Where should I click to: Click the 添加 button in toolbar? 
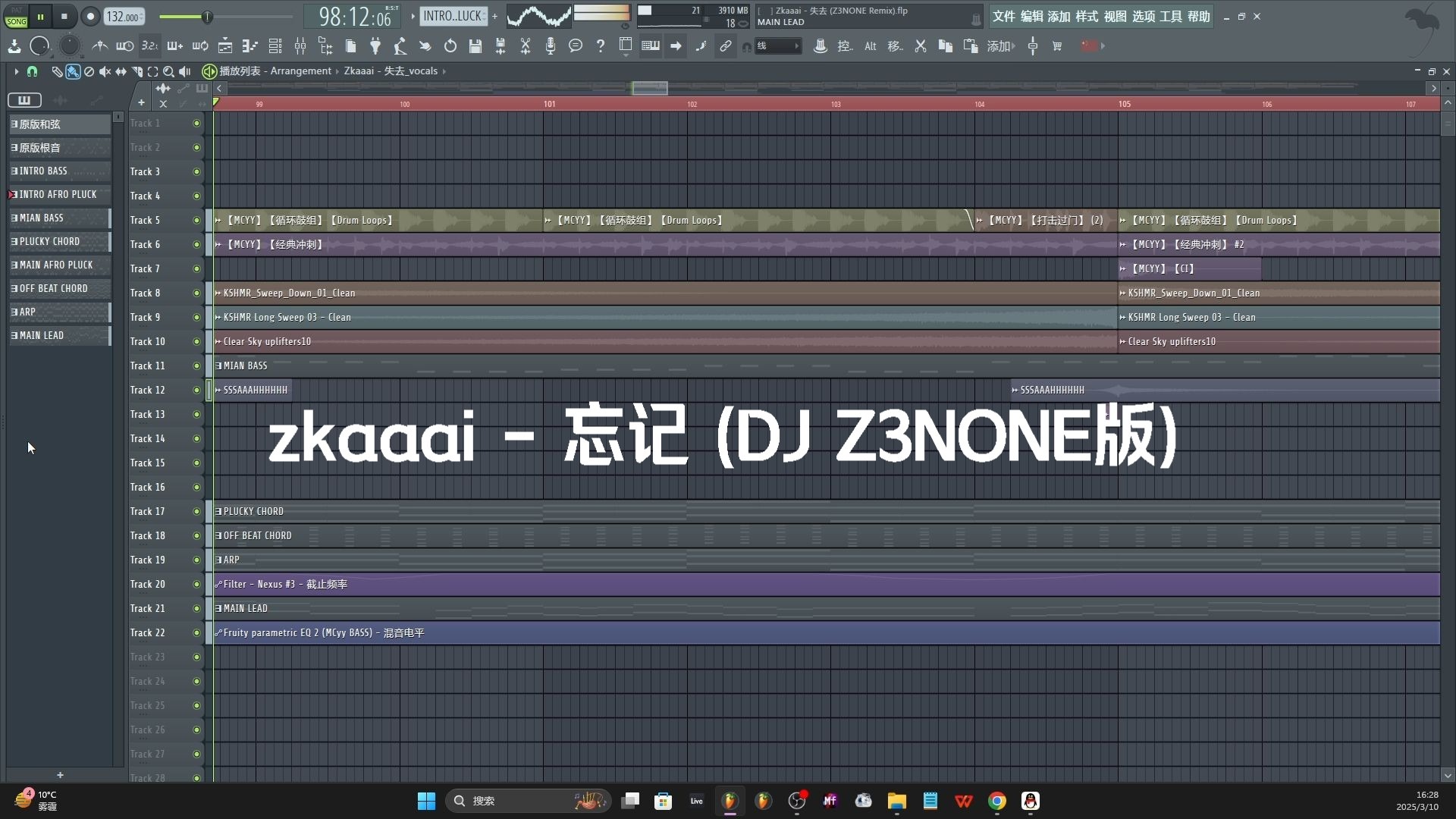click(x=1000, y=46)
